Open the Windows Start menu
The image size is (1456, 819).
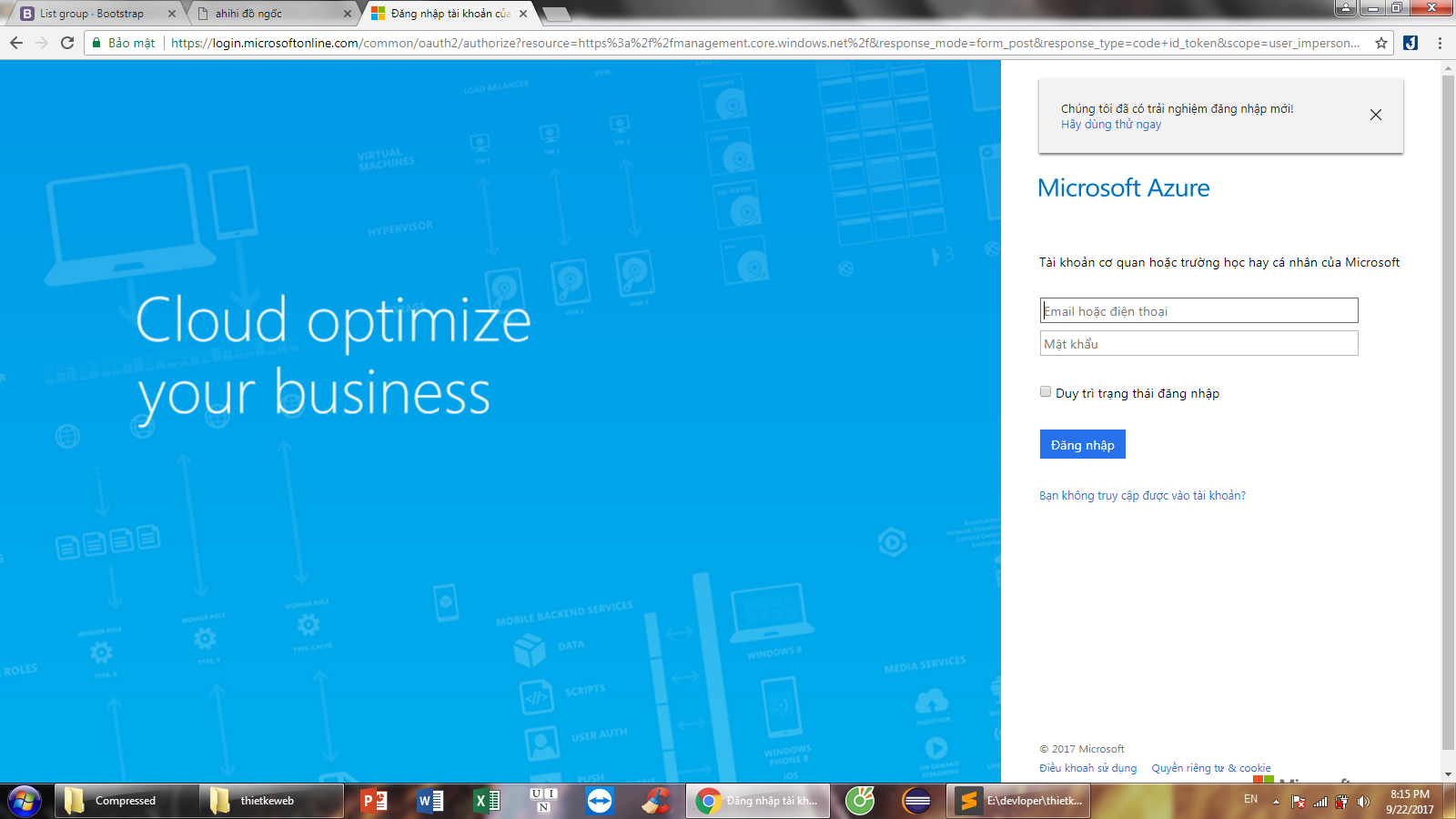coord(25,801)
